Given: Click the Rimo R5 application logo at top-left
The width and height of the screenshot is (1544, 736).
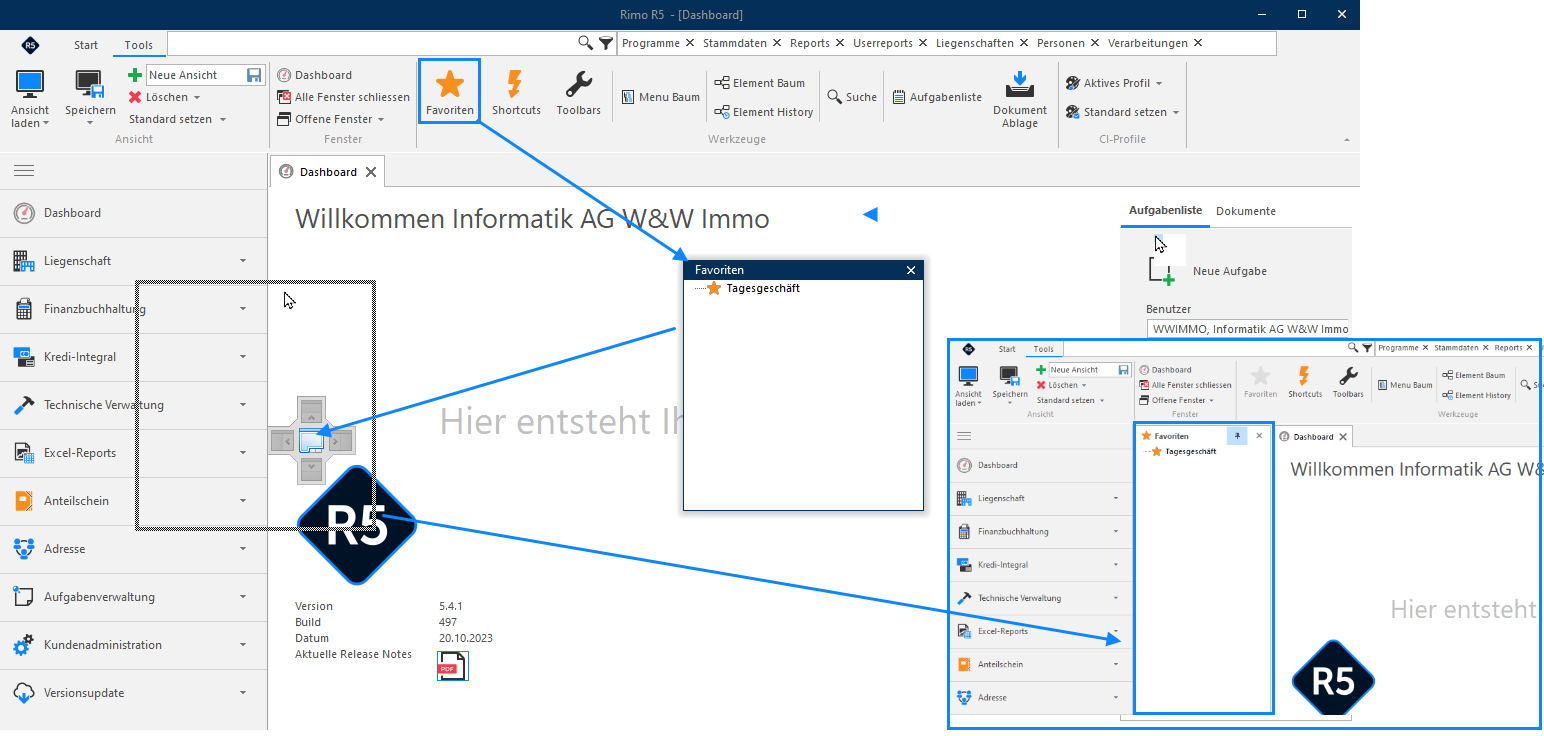Looking at the screenshot, I should [30, 45].
